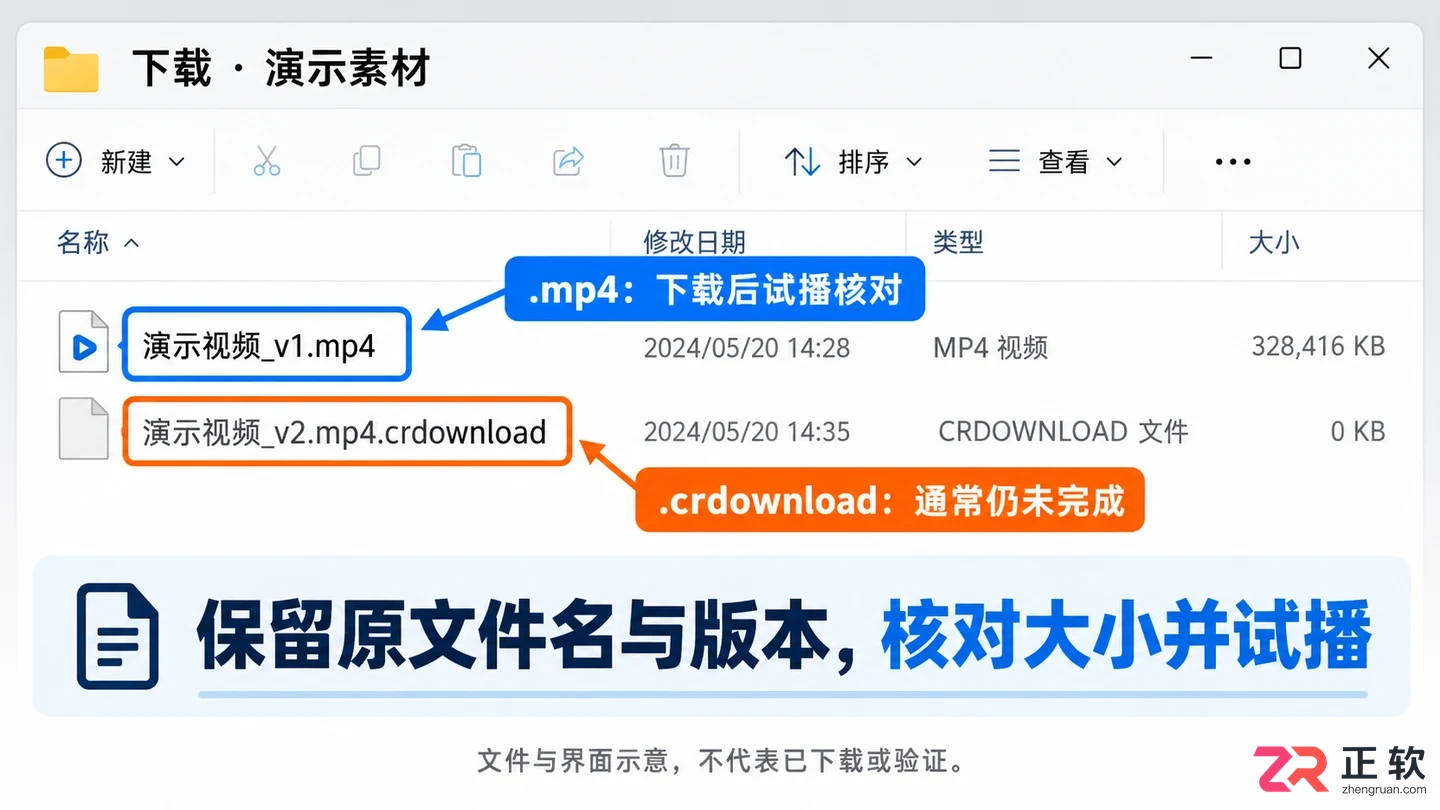This screenshot has width=1440, height=810.
Task: Minimize the file explorer window
Action: [1201, 59]
